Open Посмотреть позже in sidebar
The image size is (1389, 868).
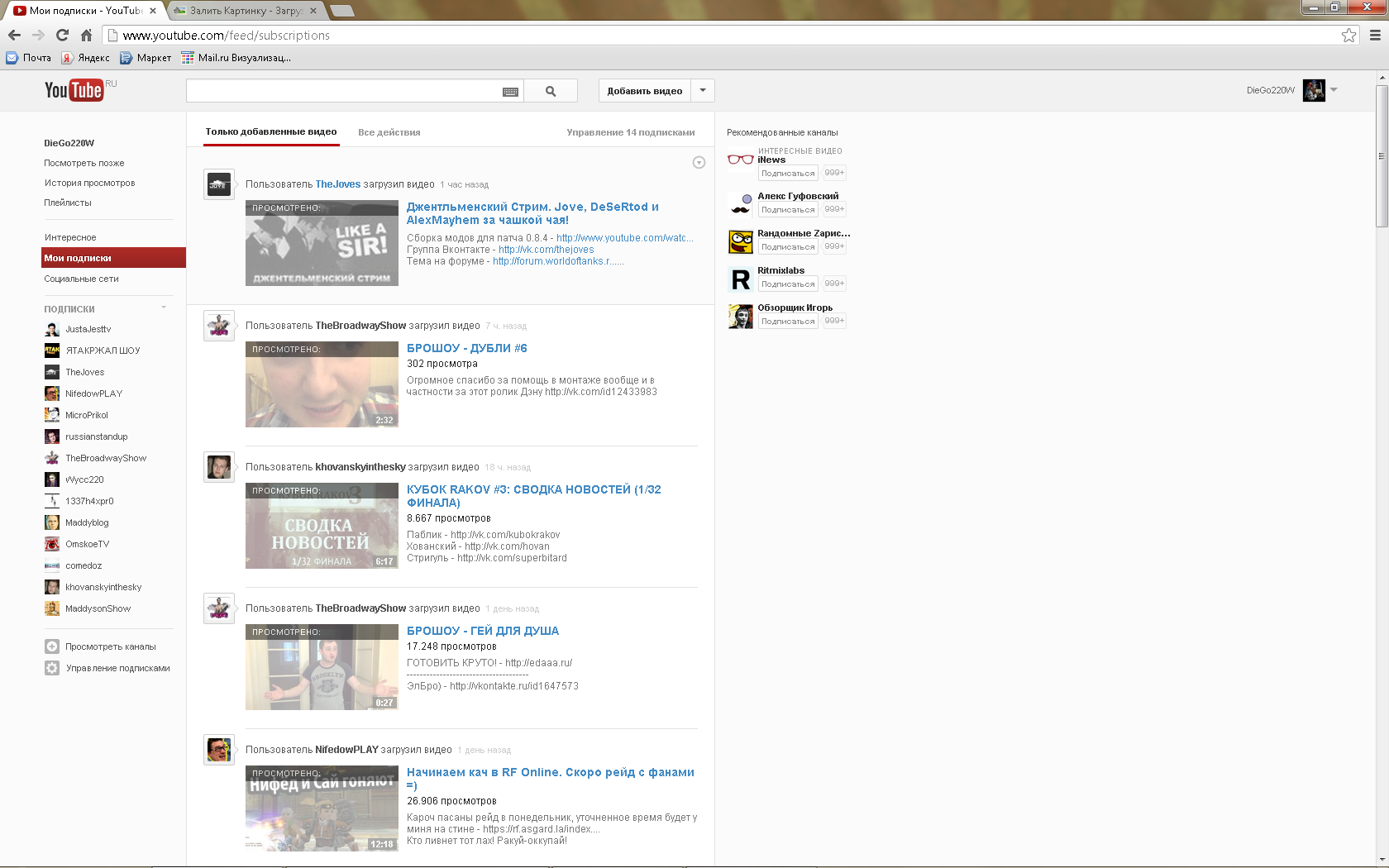(x=84, y=163)
